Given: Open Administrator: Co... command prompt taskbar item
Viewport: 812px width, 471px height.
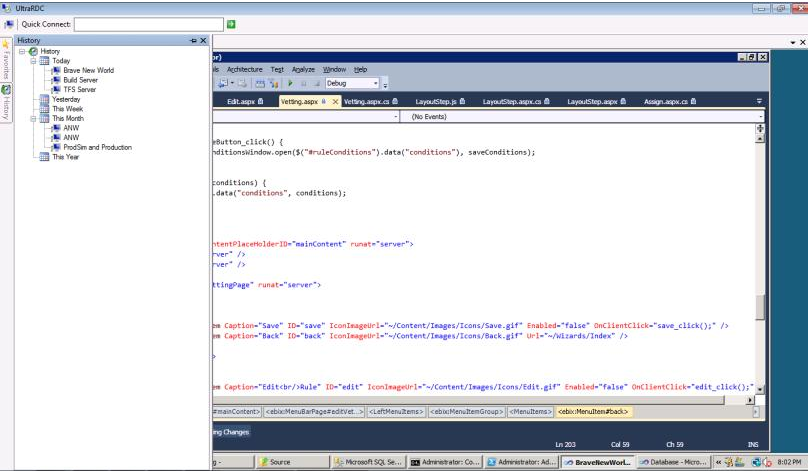Looking at the screenshot, I should [x=445, y=462].
